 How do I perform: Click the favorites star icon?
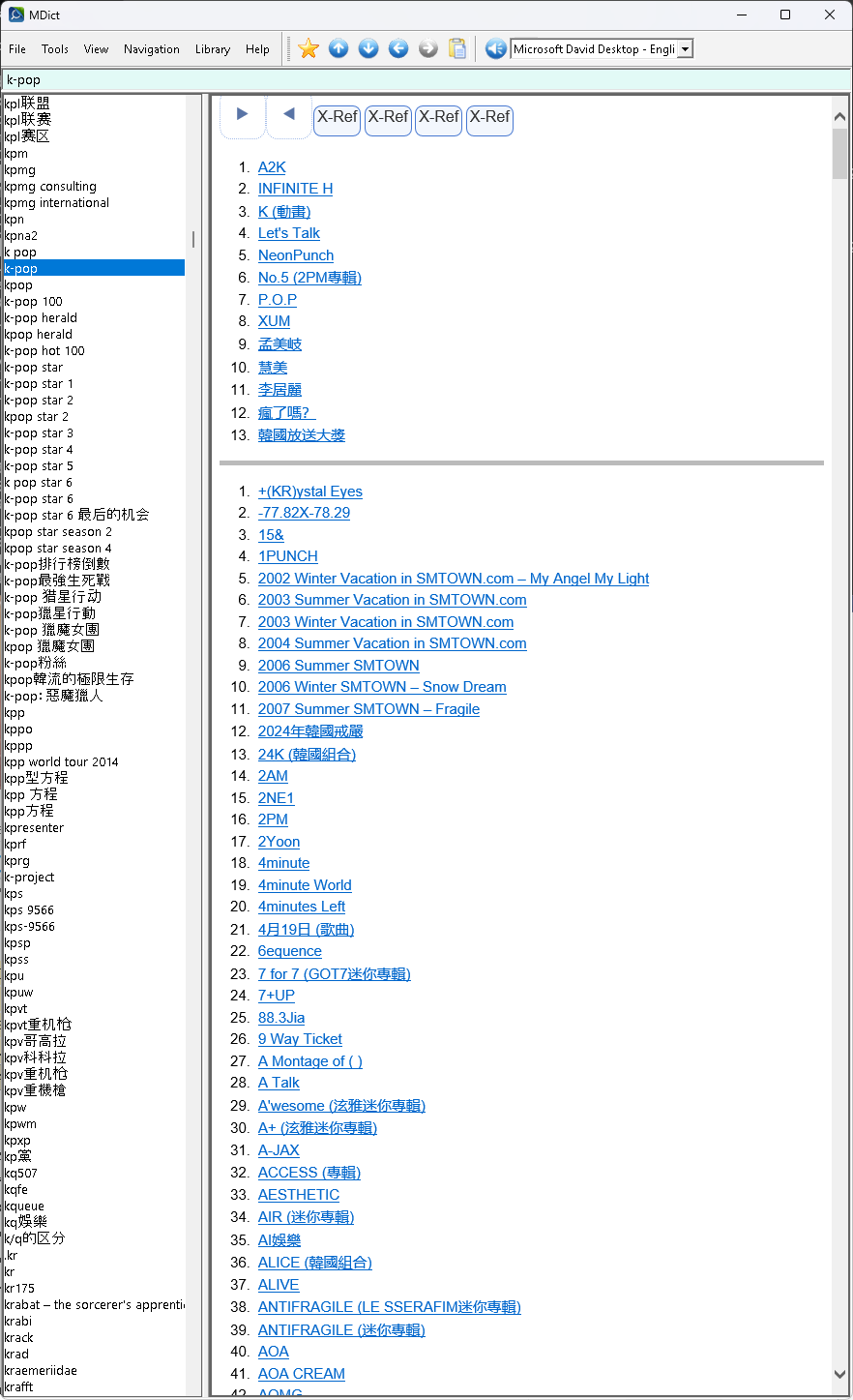click(309, 48)
